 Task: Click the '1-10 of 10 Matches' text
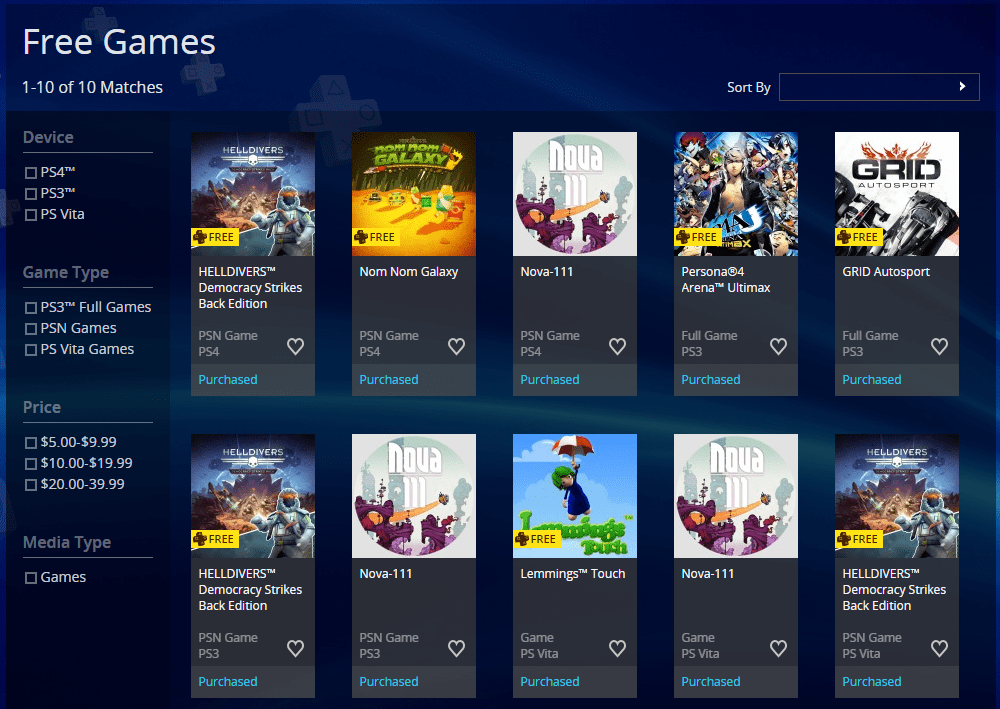pos(92,87)
